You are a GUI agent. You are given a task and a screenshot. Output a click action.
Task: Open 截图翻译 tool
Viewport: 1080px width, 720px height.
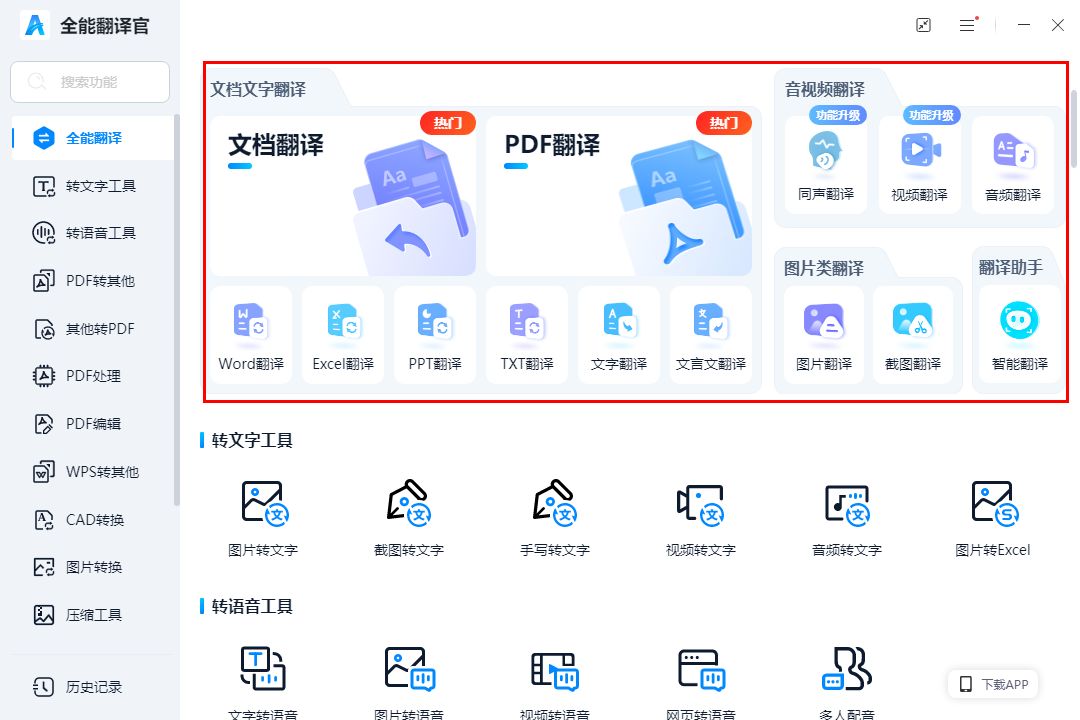pos(913,335)
